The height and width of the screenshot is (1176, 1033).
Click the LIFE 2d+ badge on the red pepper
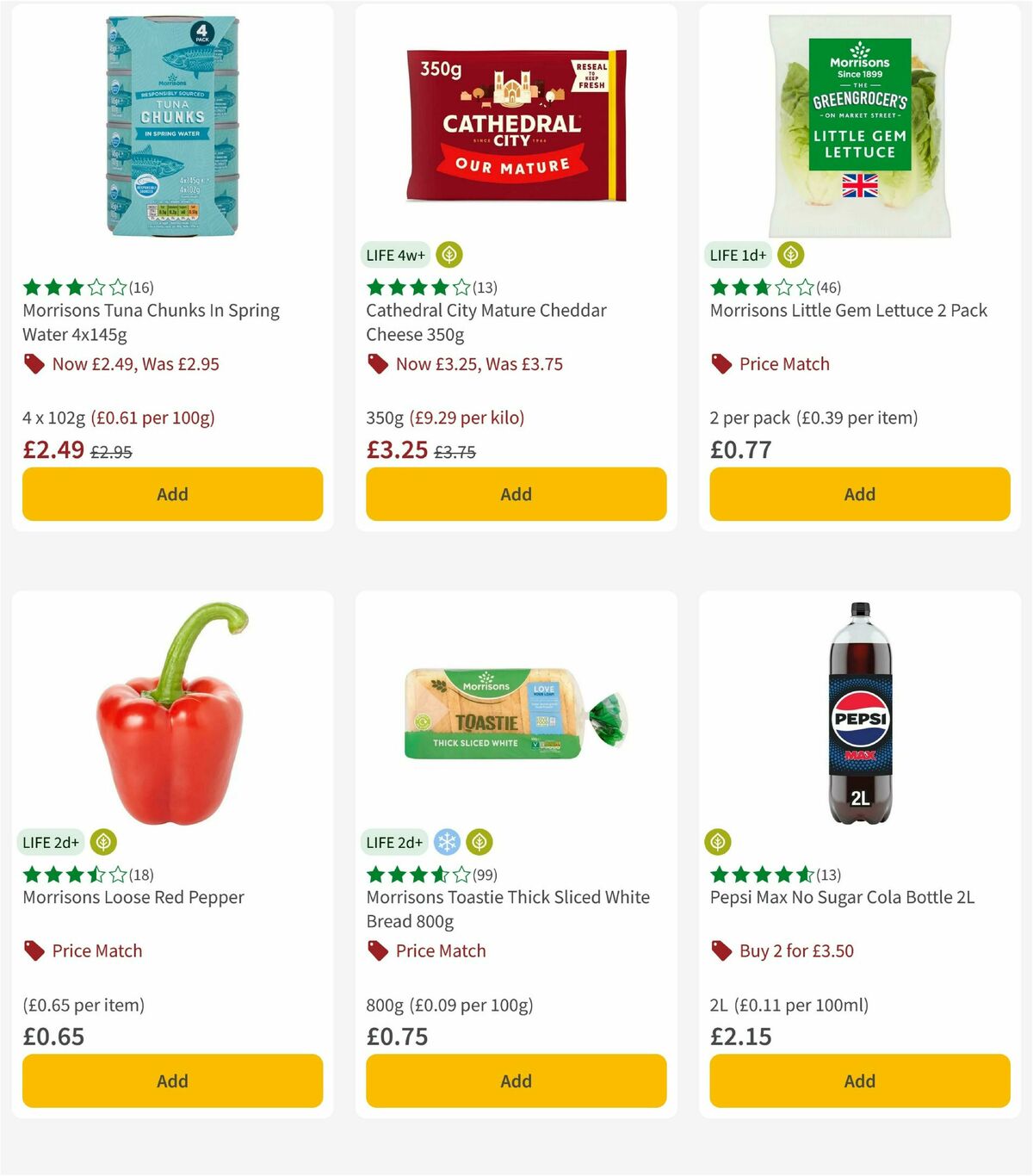[51, 842]
